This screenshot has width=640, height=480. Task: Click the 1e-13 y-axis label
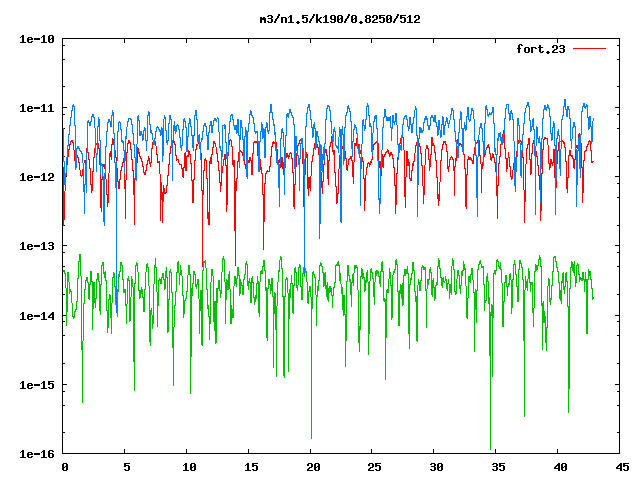click(x=37, y=246)
